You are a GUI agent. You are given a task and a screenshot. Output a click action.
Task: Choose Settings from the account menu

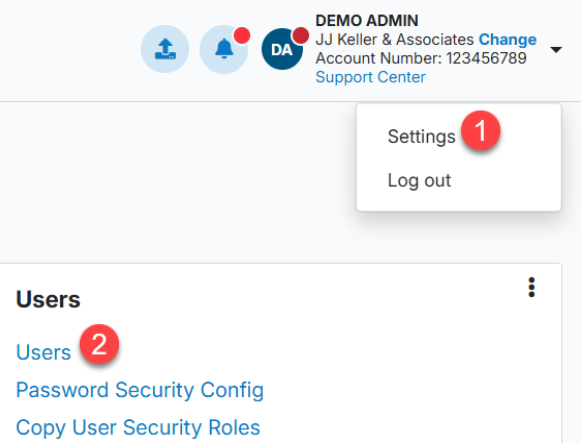click(421, 137)
